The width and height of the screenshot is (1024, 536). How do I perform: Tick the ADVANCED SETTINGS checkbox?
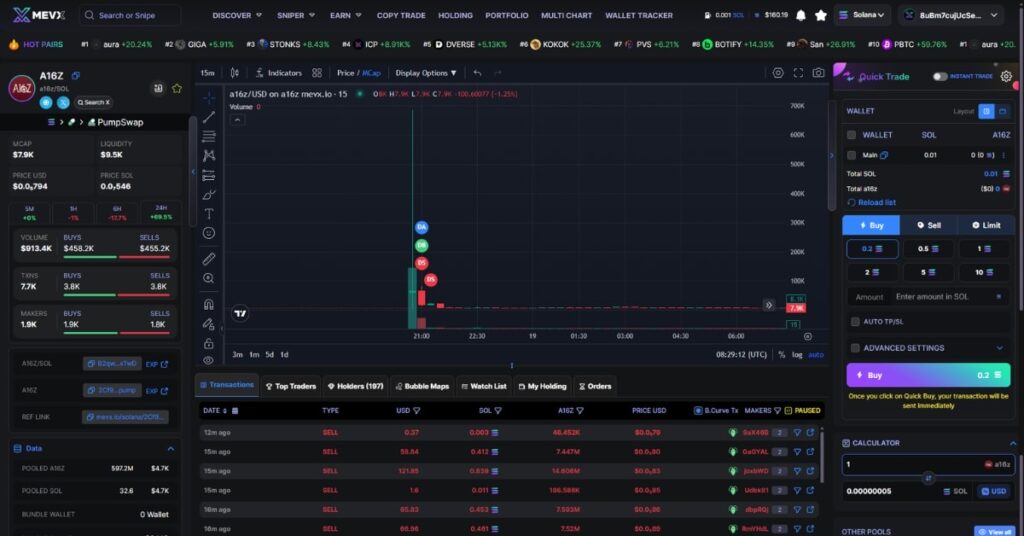click(x=855, y=348)
